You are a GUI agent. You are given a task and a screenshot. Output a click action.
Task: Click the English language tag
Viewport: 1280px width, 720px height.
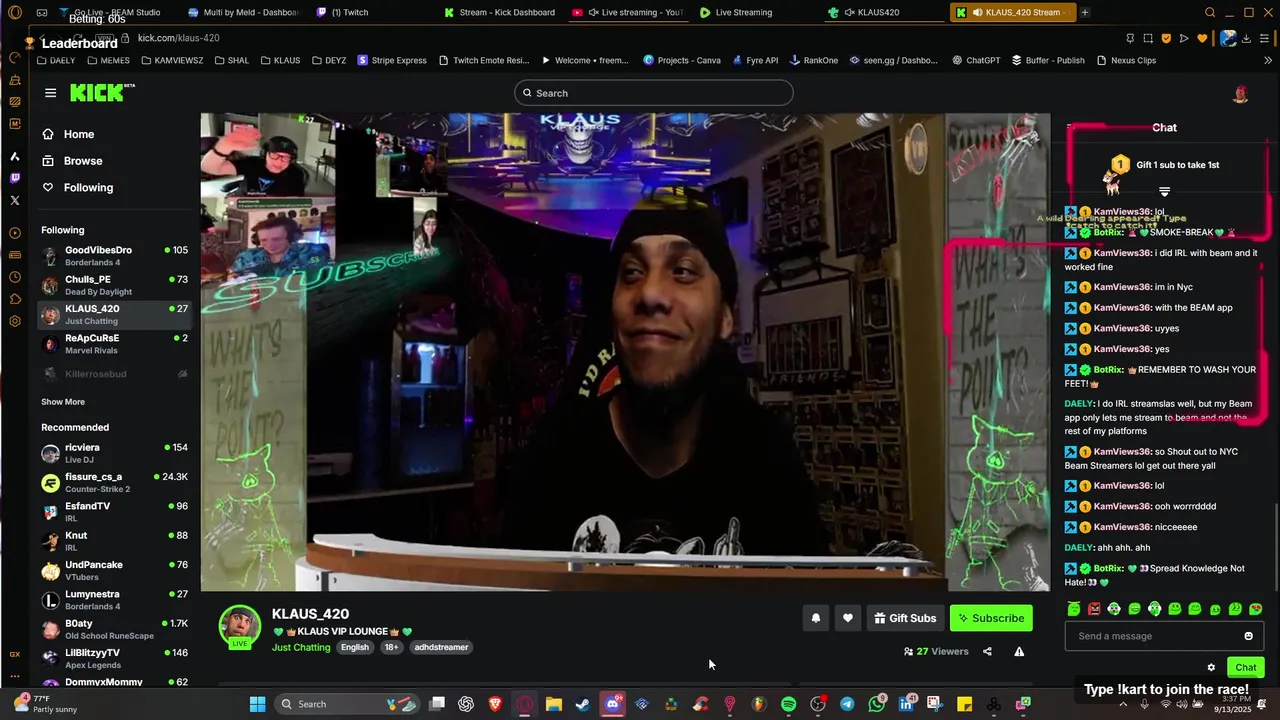click(x=354, y=647)
